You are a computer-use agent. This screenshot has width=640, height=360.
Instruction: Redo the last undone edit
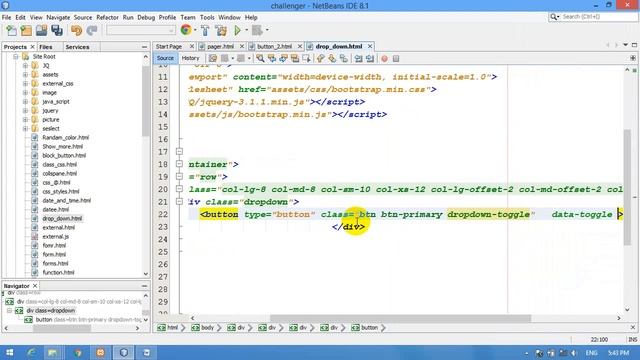(x=91, y=30)
